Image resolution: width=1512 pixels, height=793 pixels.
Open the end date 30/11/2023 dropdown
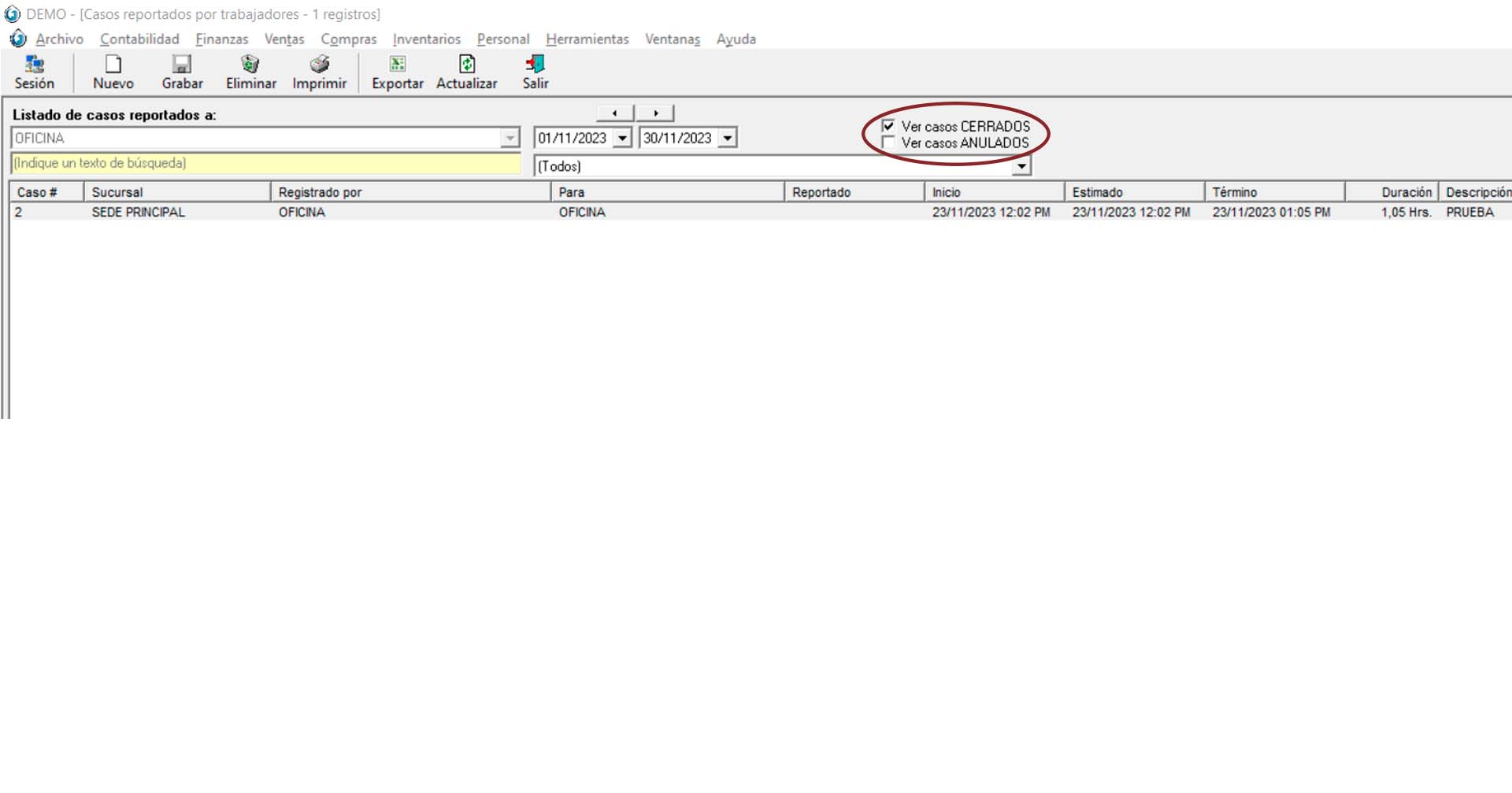click(728, 139)
